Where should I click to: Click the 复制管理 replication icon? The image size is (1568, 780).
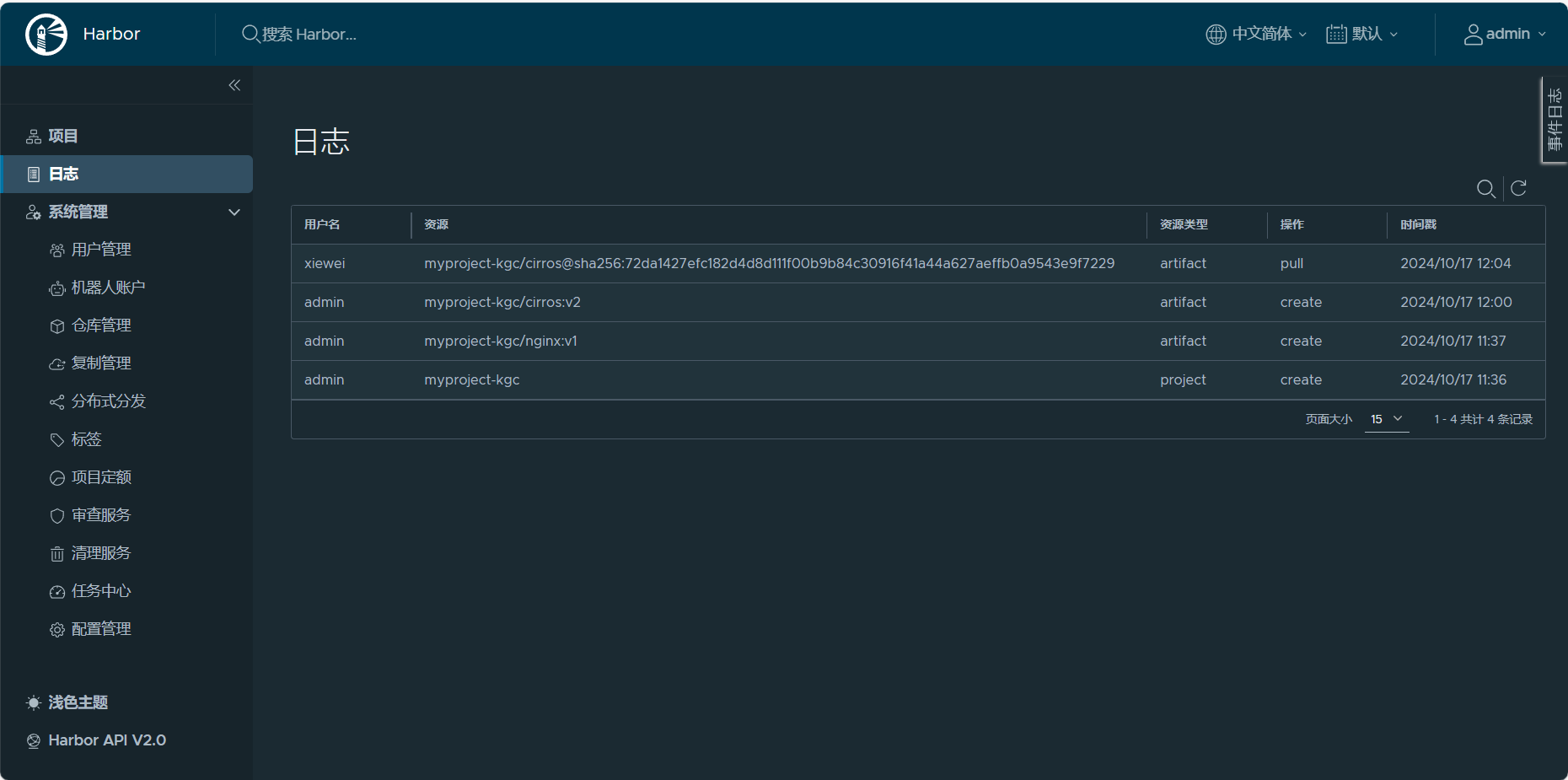tap(57, 363)
